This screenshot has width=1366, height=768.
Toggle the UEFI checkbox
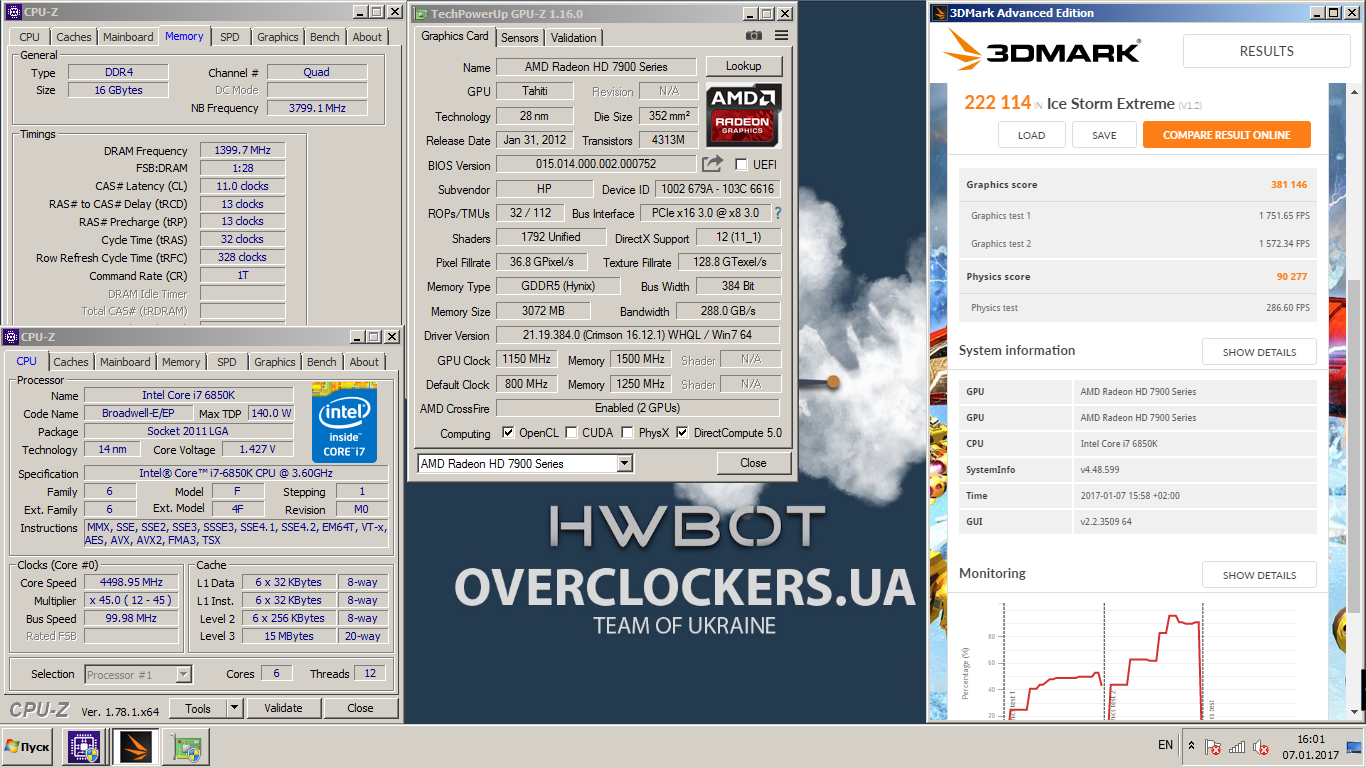point(741,164)
